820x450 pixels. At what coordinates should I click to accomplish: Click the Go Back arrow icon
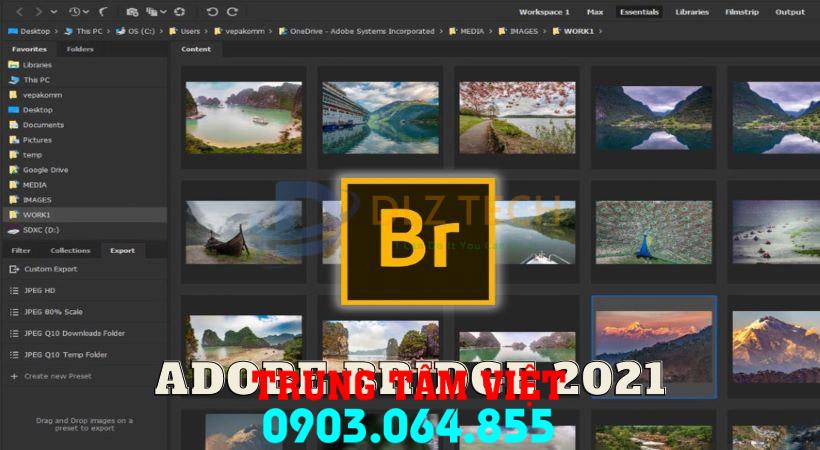(x=20, y=12)
